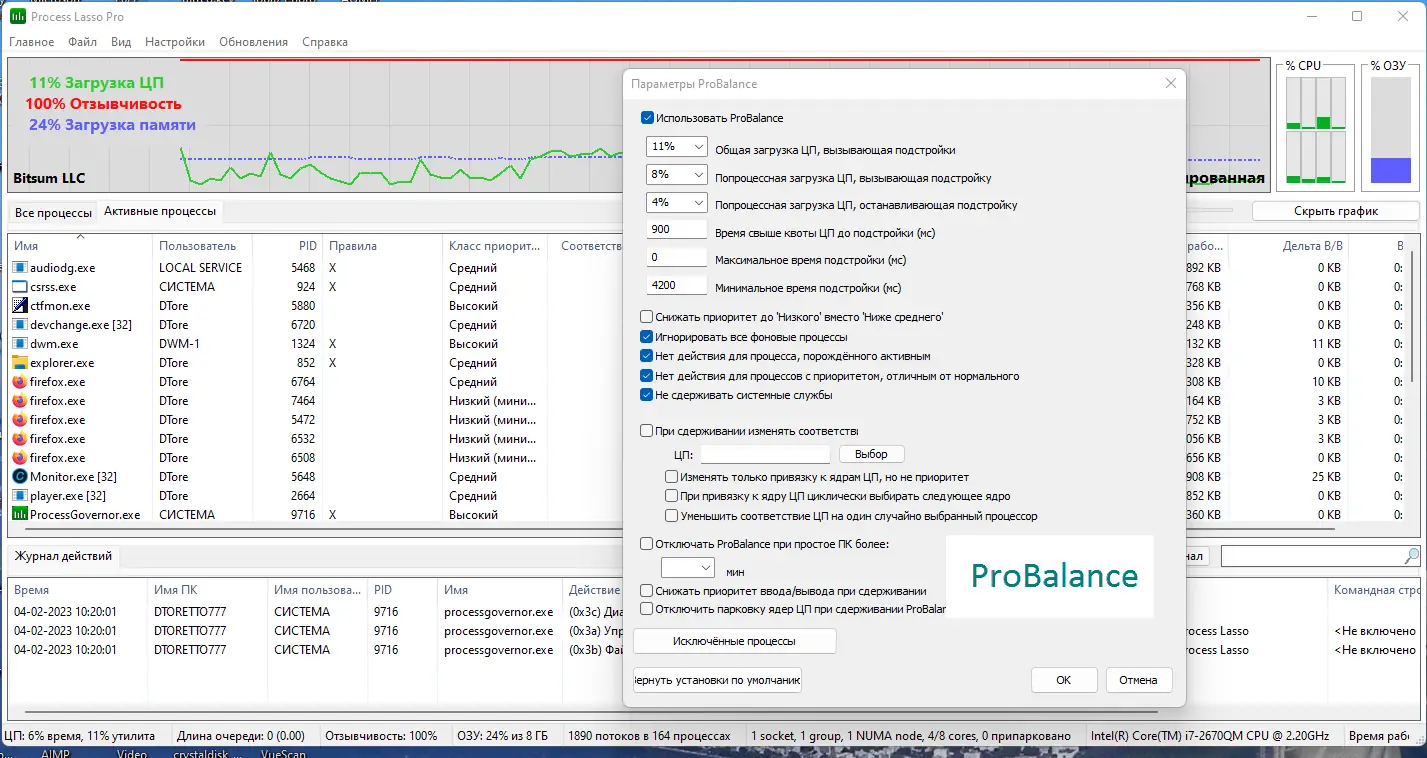The width and height of the screenshot is (1427, 758).
Task: Click the Firefox icon in the PID 6508 row
Action: coord(20,458)
